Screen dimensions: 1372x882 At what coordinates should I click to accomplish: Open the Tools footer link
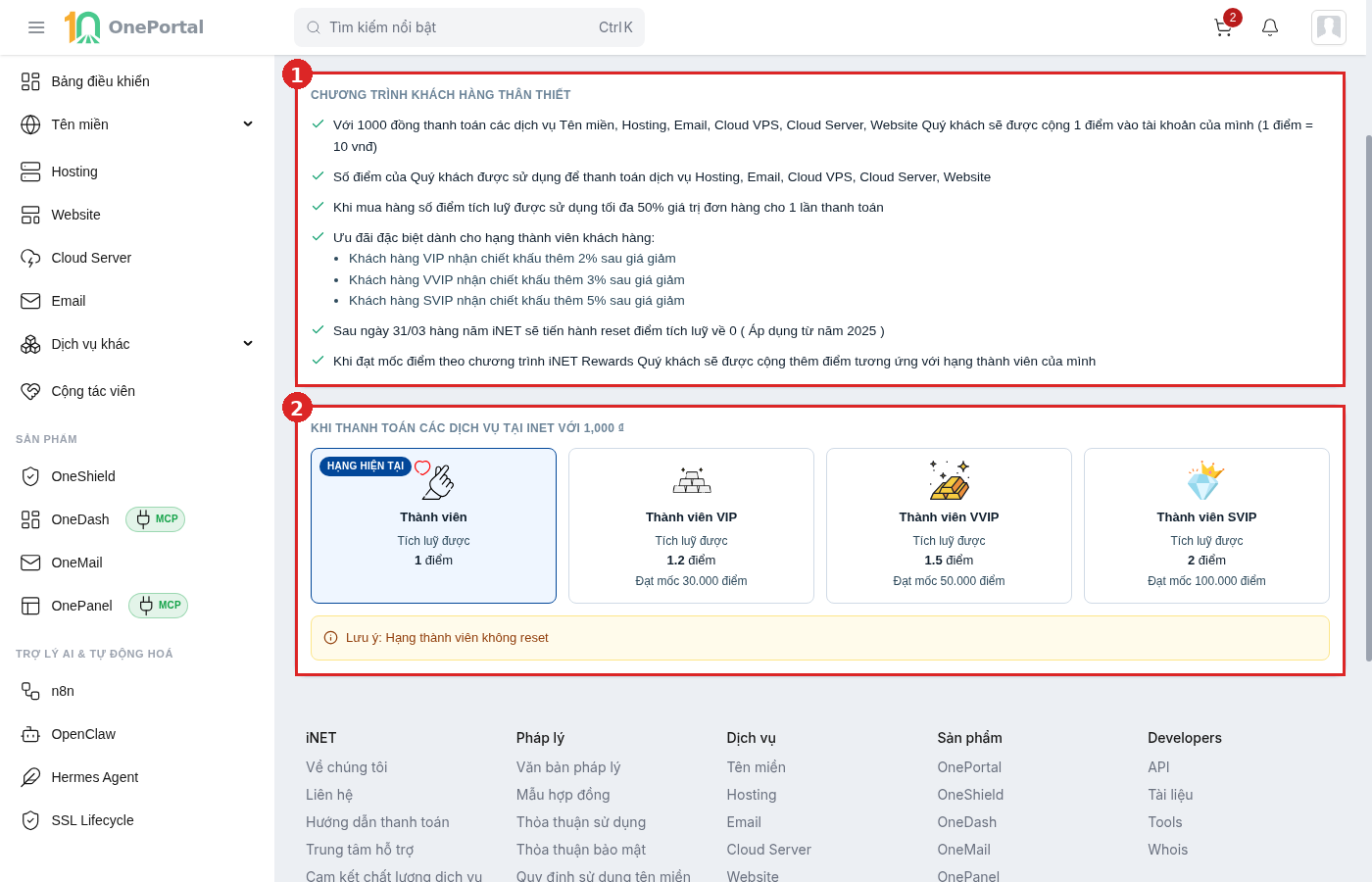click(x=1165, y=822)
